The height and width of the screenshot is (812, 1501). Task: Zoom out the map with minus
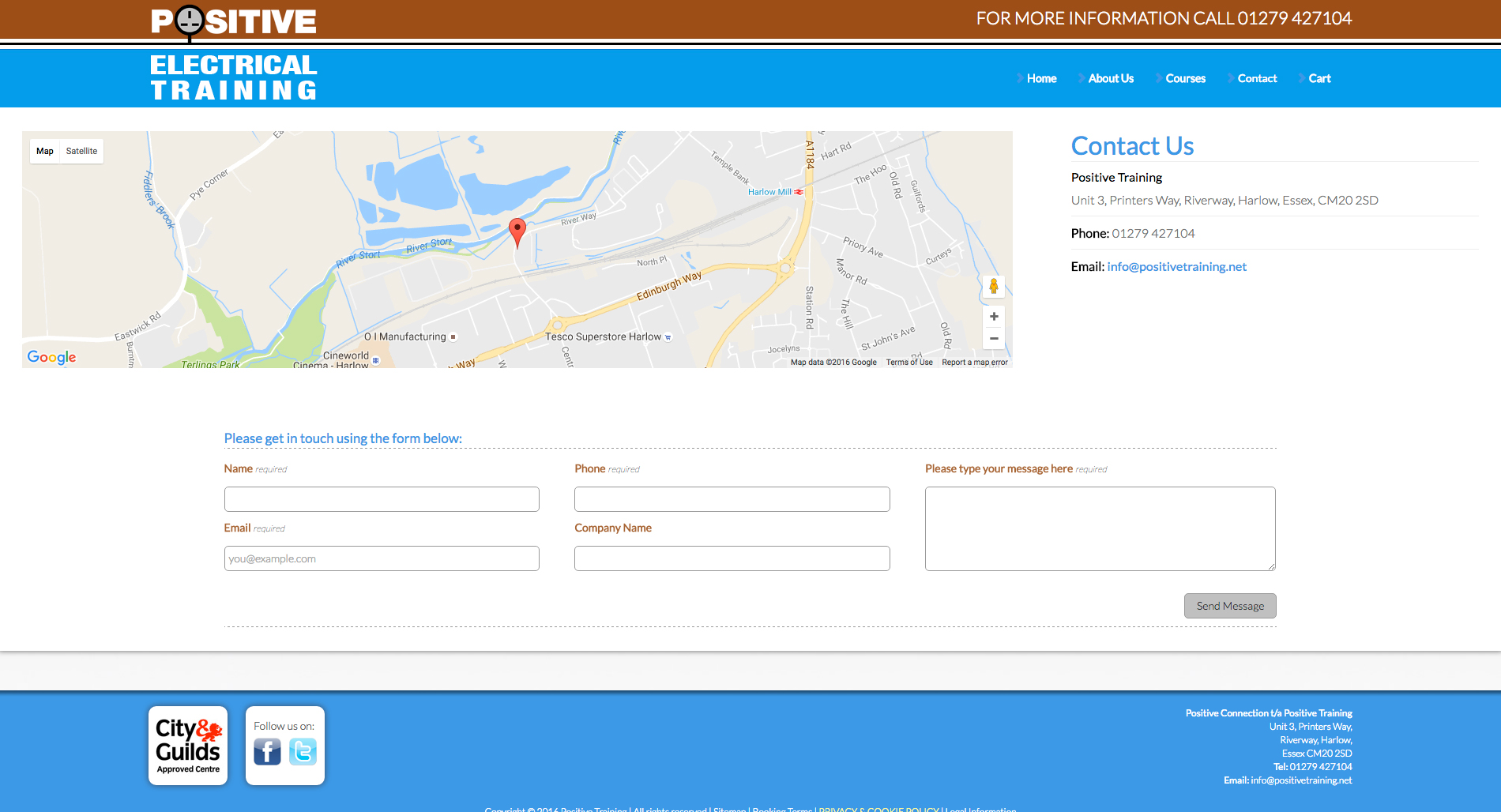point(993,339)
